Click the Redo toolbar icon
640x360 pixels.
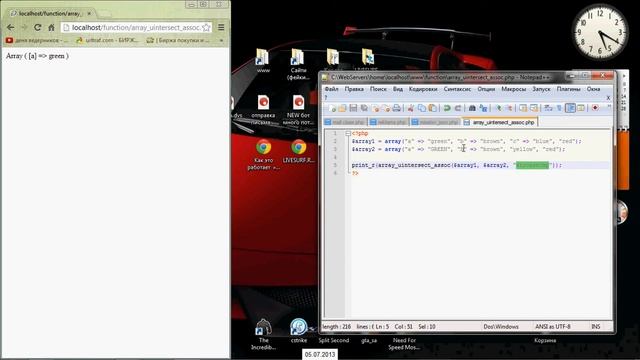click(x=458, y=108)
